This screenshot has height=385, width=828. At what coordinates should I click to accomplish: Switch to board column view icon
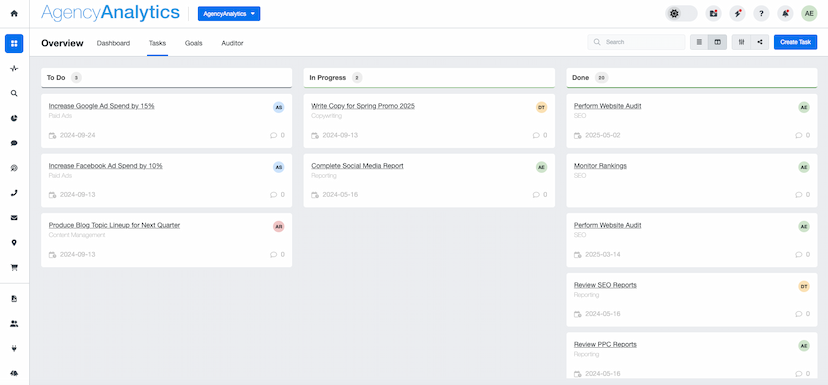pyautogui.click(x=718, y=42)
